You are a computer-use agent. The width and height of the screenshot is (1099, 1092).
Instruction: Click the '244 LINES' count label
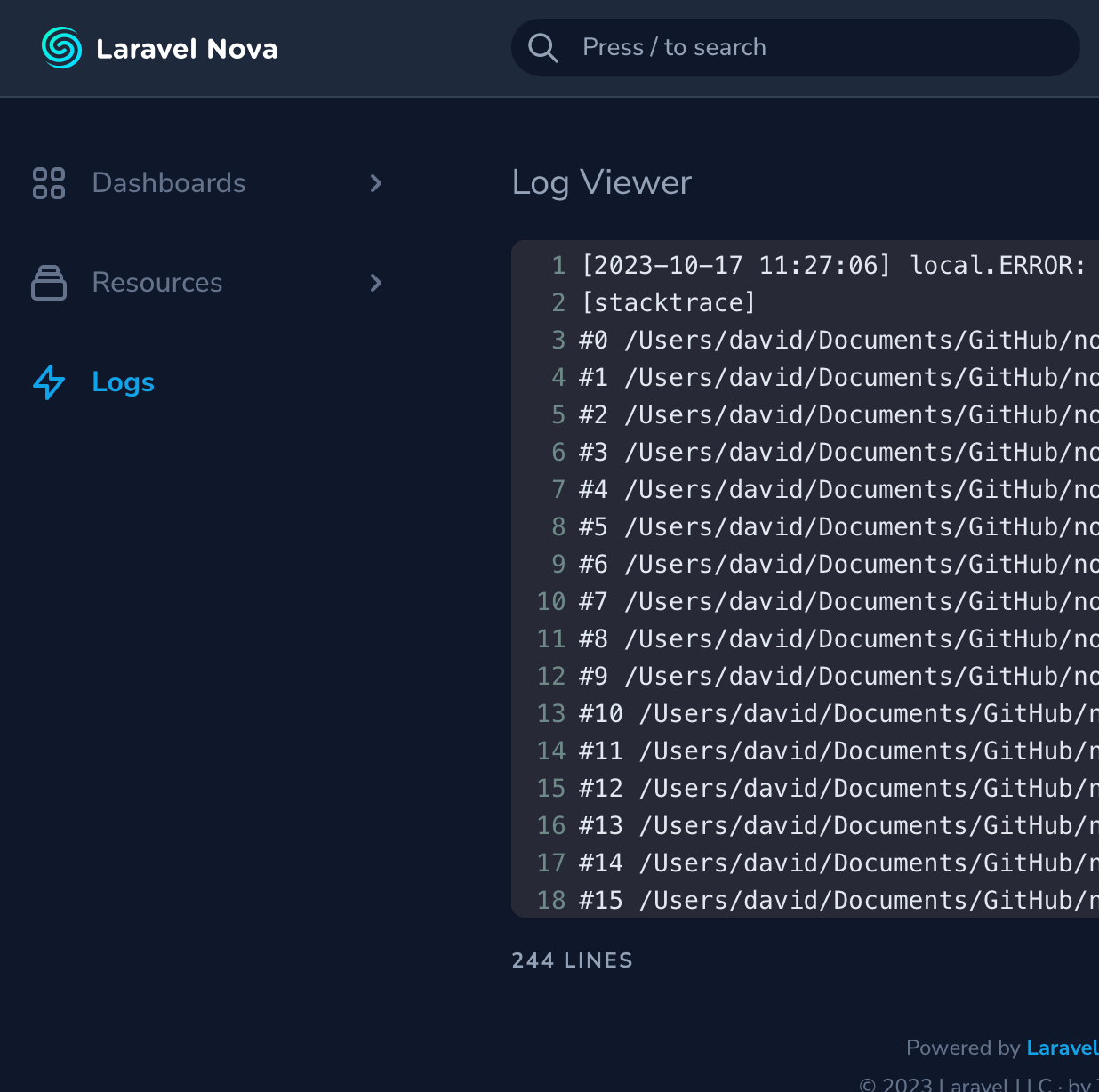[x=572, y=960]
